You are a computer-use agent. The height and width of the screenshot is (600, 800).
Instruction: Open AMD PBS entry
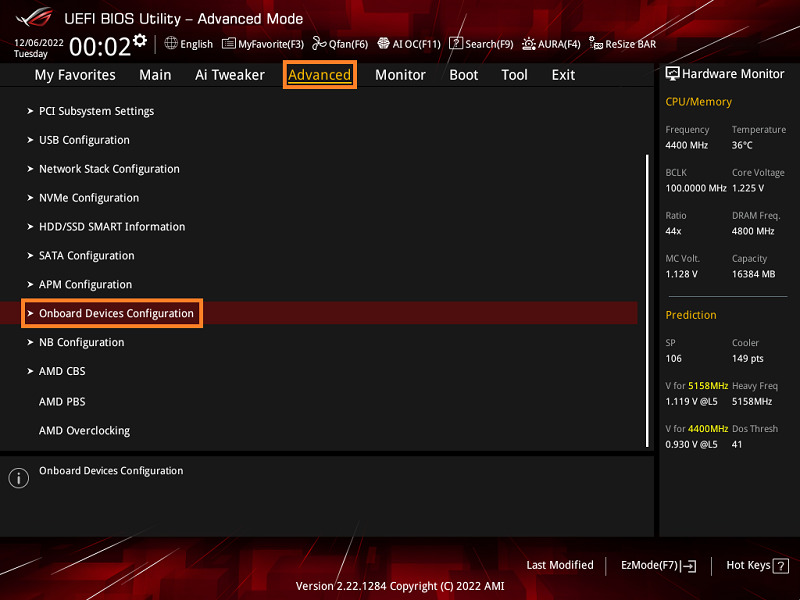62,402
